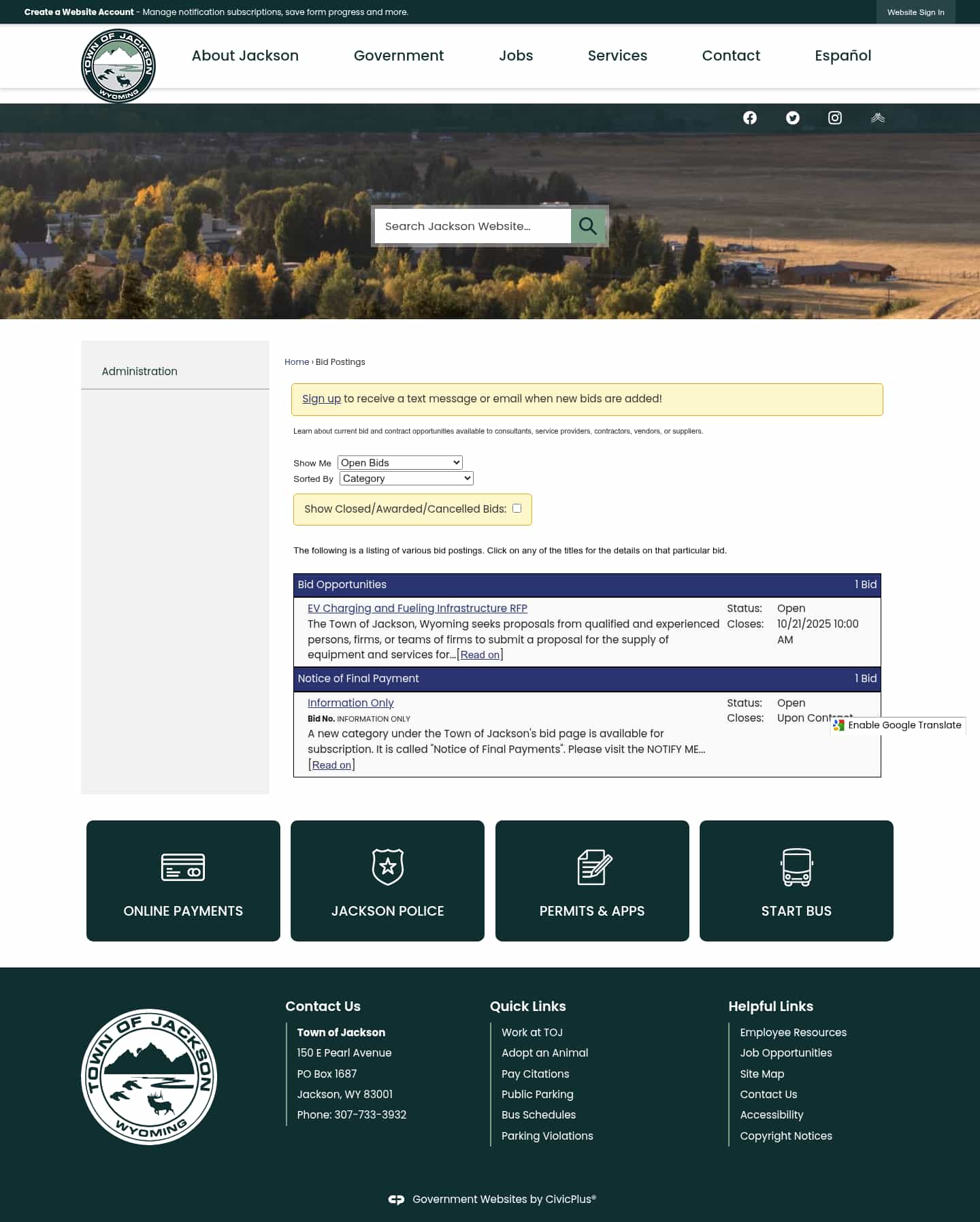Open the Services menu

point(618,56)
